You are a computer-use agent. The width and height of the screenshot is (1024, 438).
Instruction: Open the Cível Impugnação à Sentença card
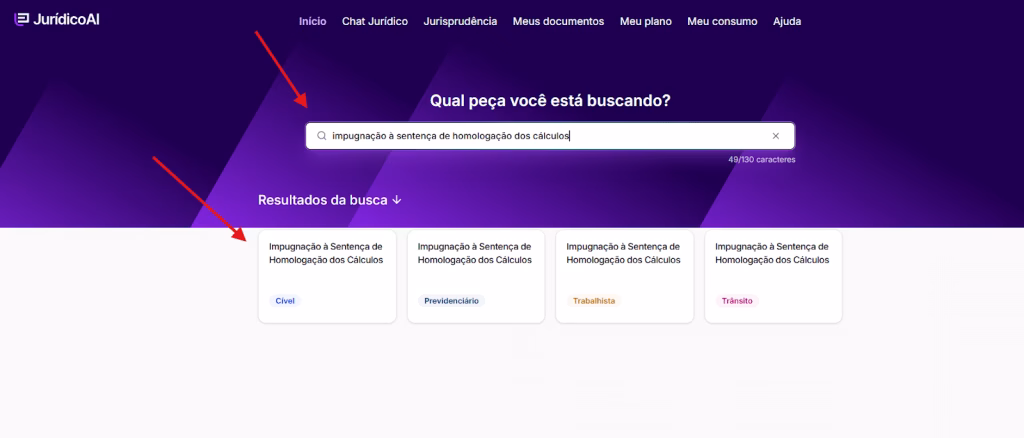pos(327,276)
